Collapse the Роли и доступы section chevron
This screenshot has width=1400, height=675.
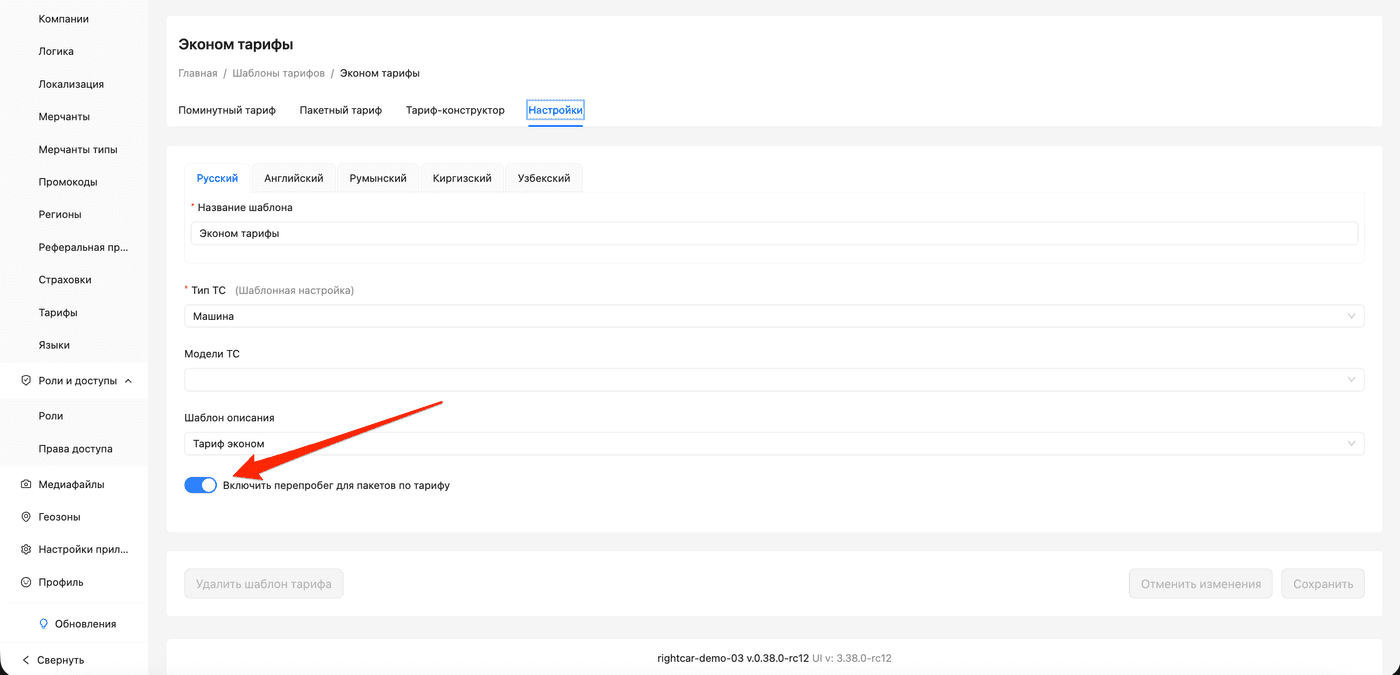128,381
